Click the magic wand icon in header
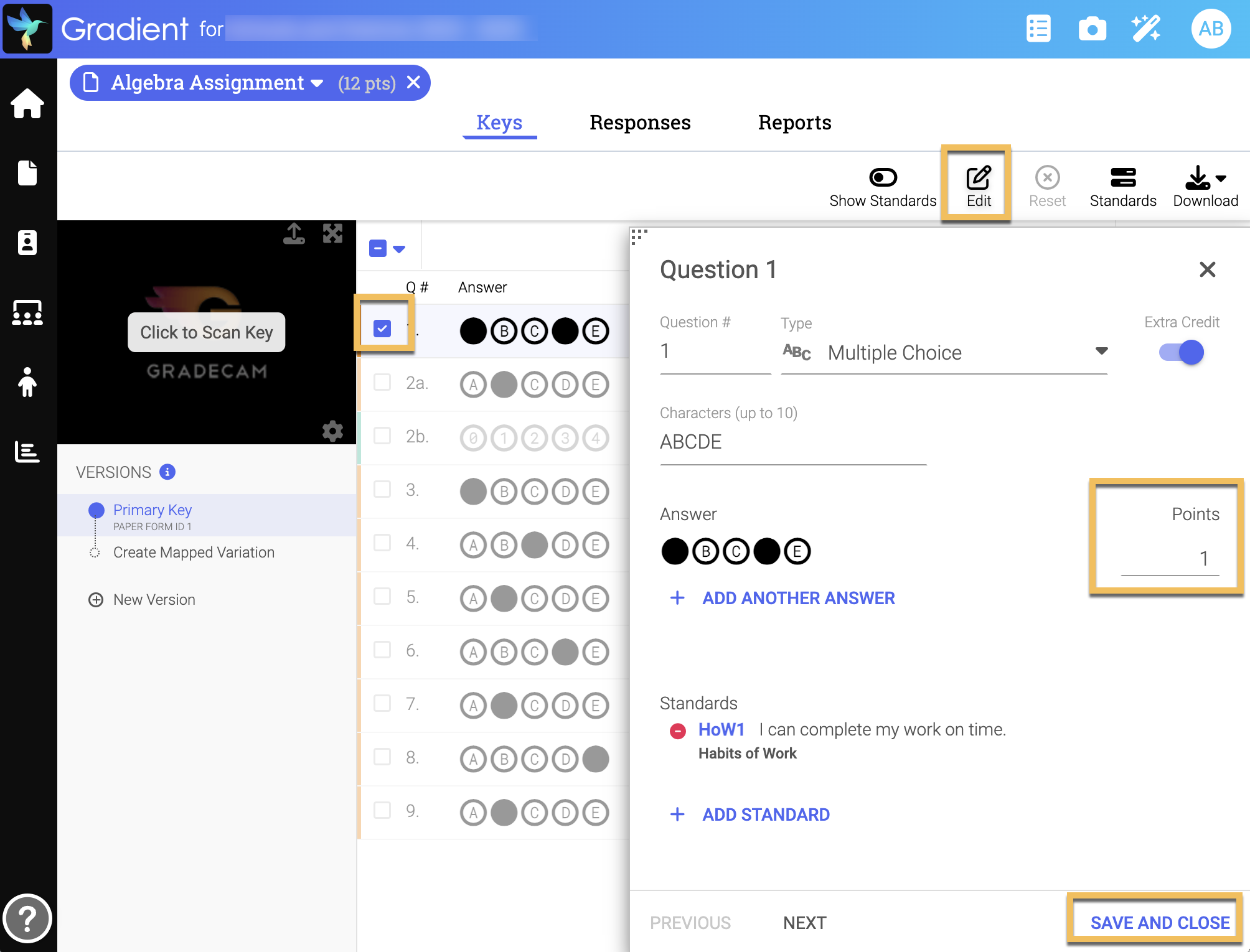The image size is (1250, 952). 1145,29
